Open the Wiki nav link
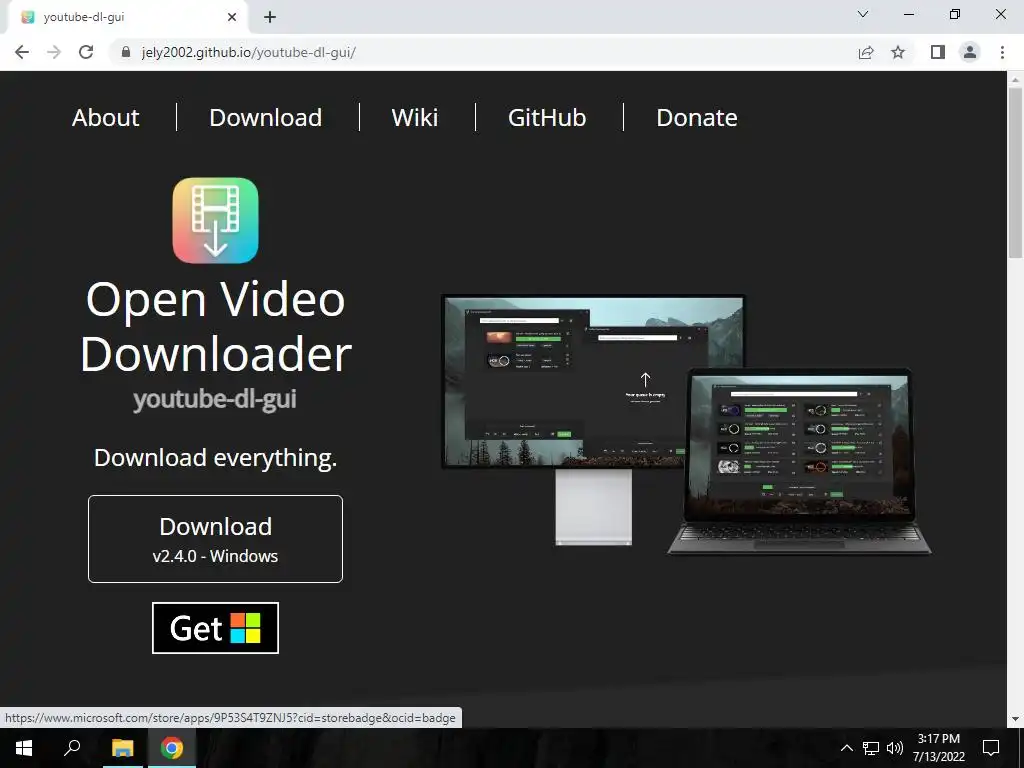The image size is (1024, 768). [415, 118]
